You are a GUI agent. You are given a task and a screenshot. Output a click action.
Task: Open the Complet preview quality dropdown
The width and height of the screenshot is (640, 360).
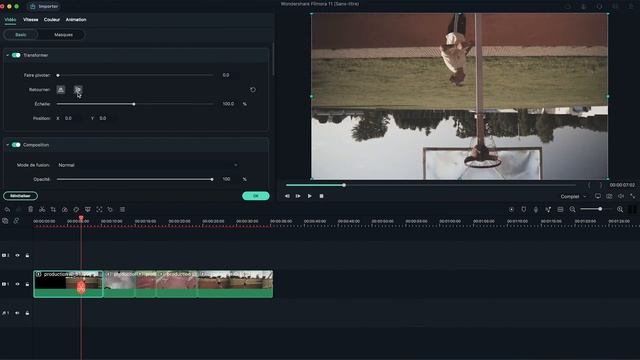(x=573, y=197)
